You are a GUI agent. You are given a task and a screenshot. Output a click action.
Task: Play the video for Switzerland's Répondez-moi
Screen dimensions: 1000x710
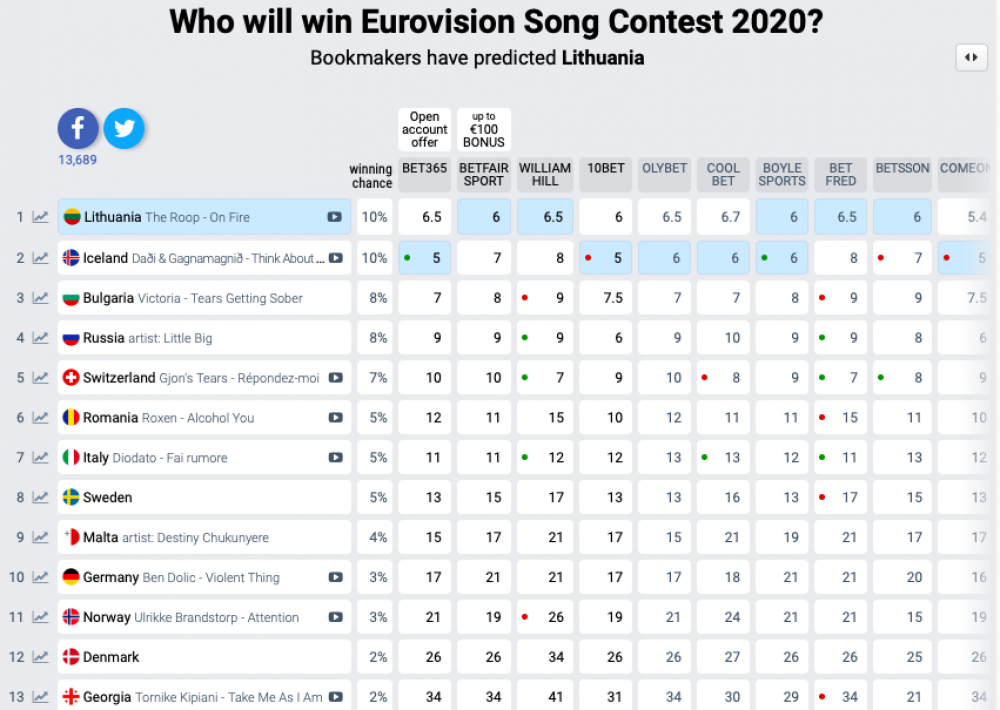(x=335, y=378)
